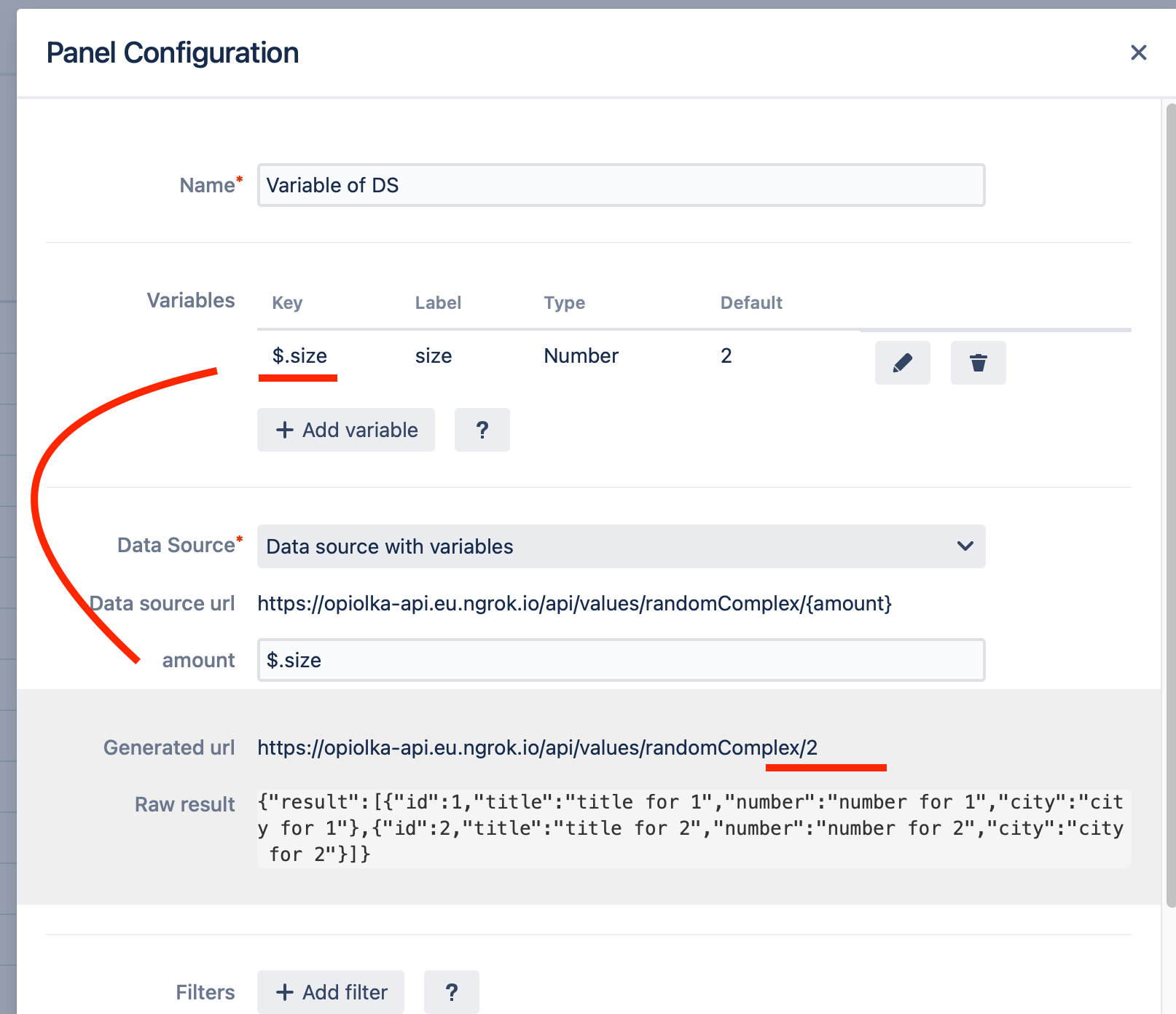Select the $.size key cell in variables table

point(299,356)
